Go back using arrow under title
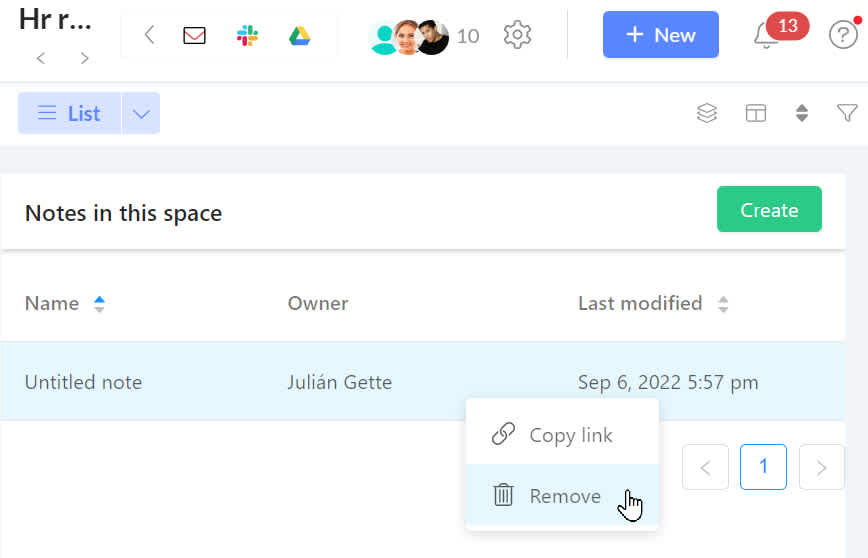This screenshot has width=868, height=558. [x=41, y=58]
